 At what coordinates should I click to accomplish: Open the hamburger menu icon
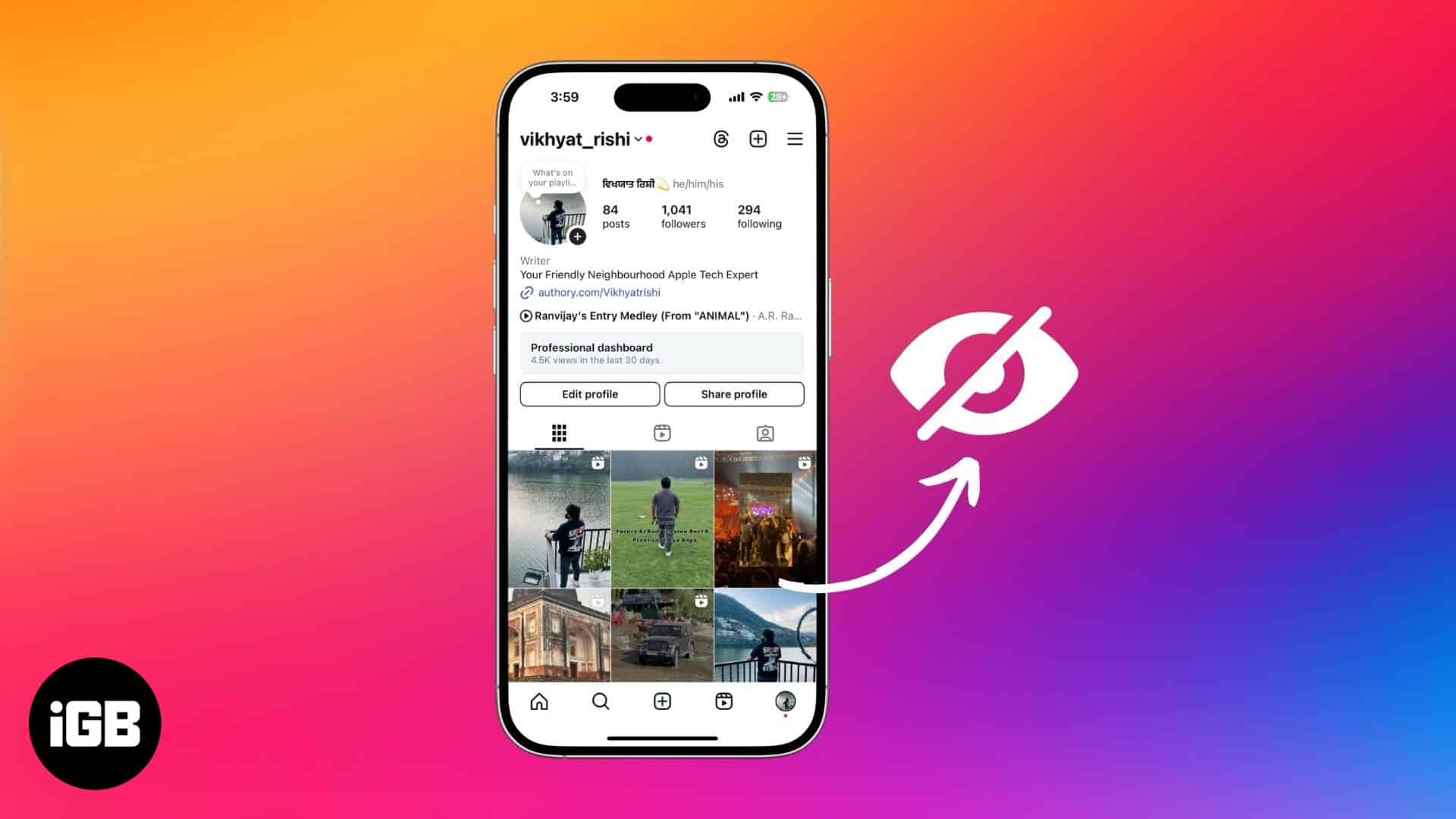coord(795,139)
